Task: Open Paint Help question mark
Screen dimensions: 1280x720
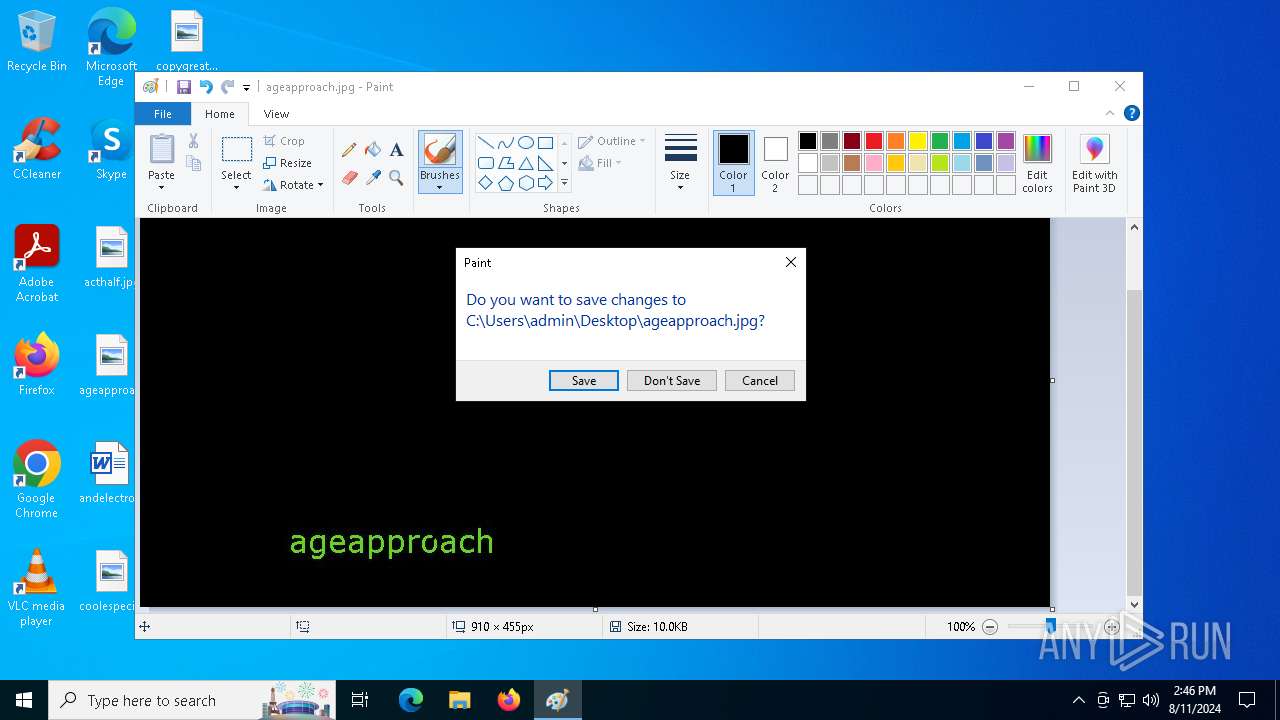Action: 1131,114
